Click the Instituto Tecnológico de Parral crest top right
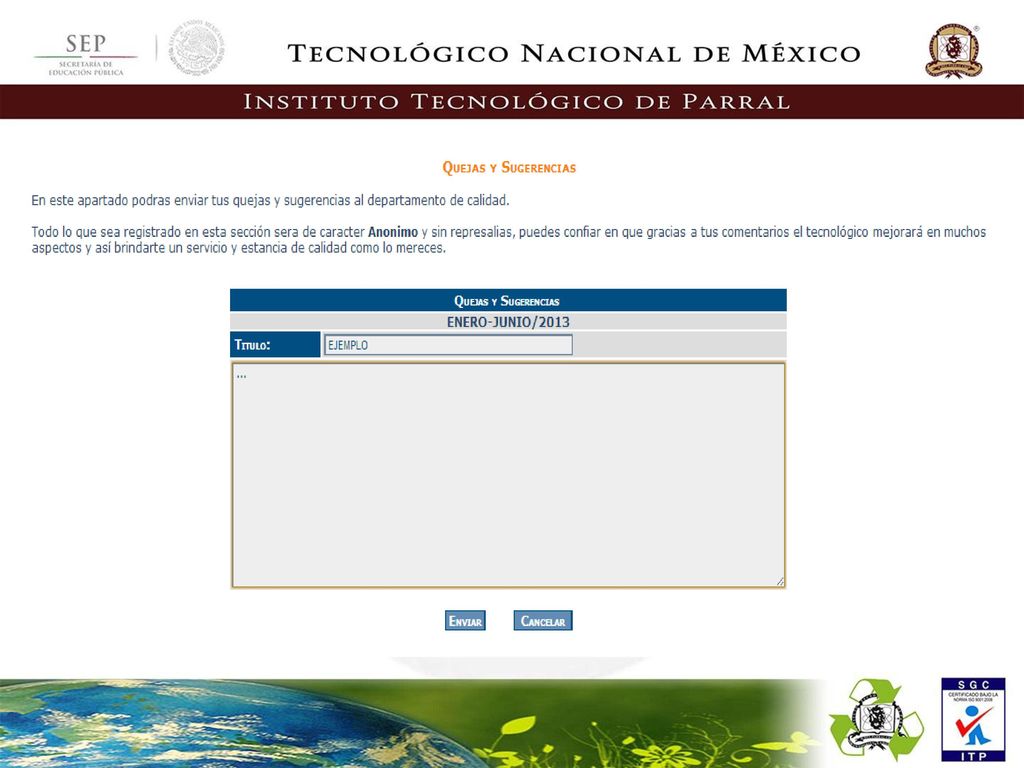 click(x=954, y=51)
